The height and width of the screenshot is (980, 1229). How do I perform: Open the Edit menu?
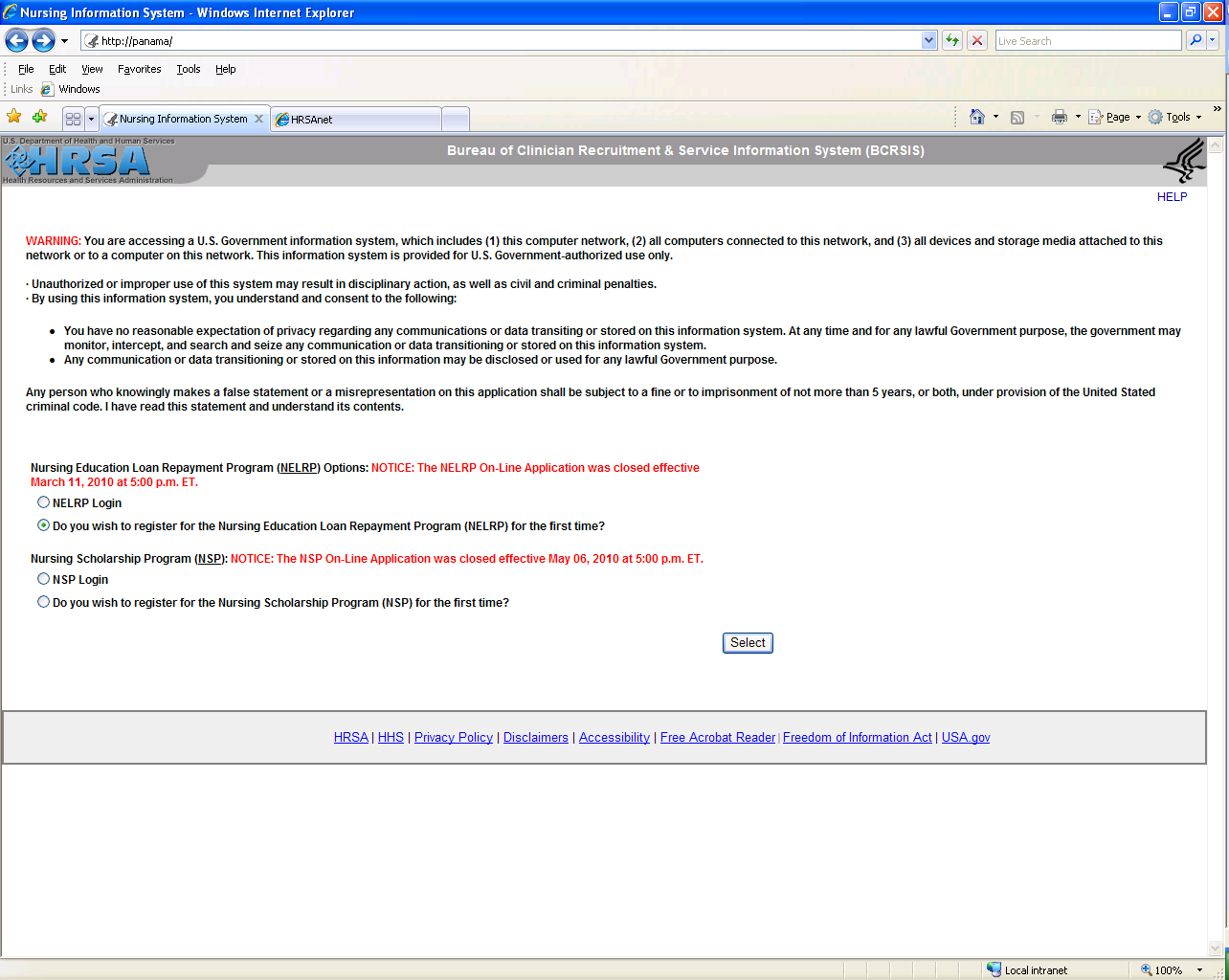pos(57,69)
